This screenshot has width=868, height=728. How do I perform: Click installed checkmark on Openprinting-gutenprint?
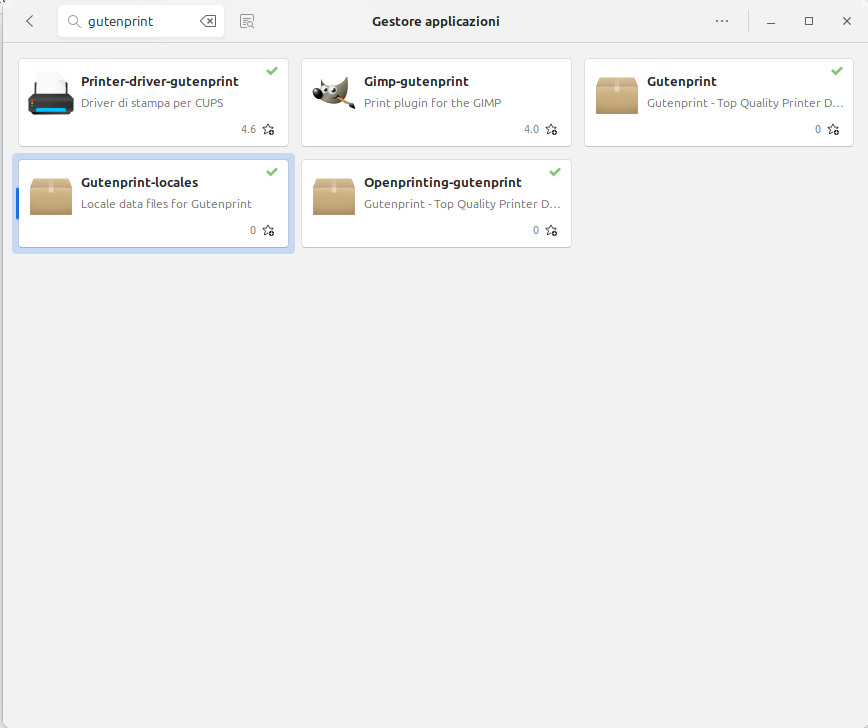pos(555,172)
